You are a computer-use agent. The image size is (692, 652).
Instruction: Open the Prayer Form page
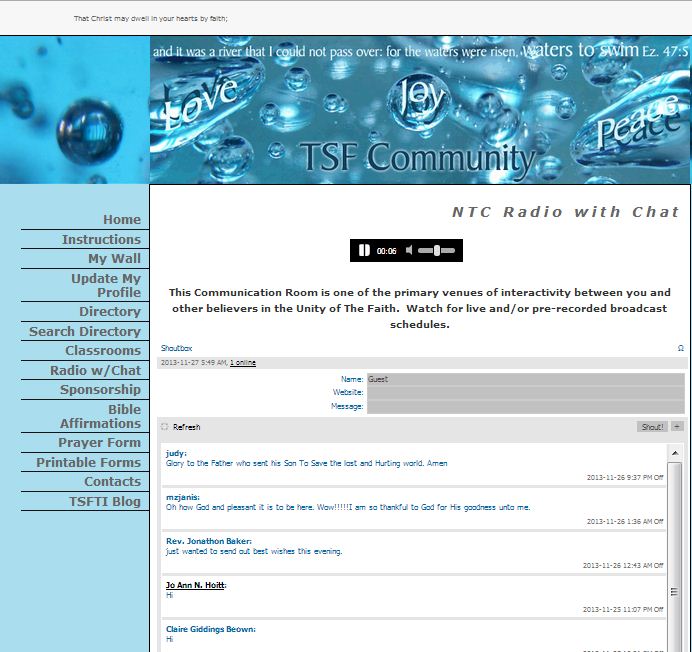[99, 443]
